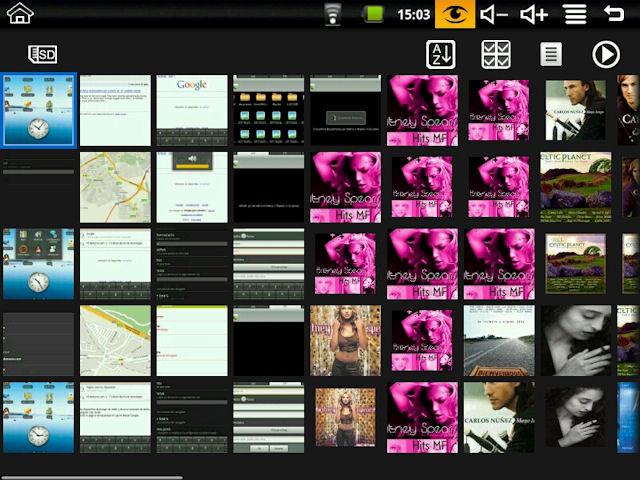This screenshot has width=640, height=480.
Task: Click the horizontal scroll indicator at bottom
Action: tap(91, 478)
